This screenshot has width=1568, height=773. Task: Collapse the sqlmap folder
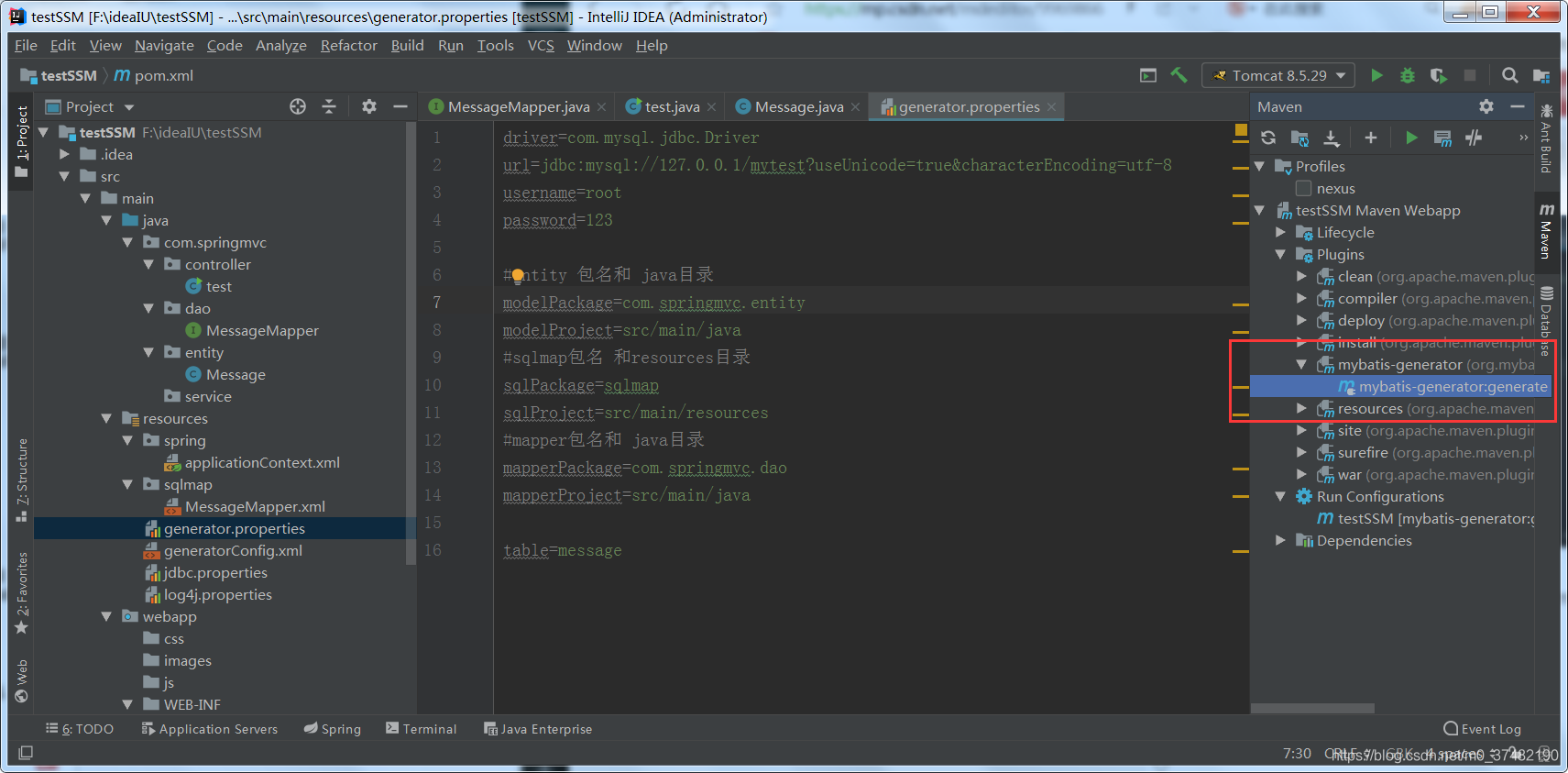coord(127,484)
